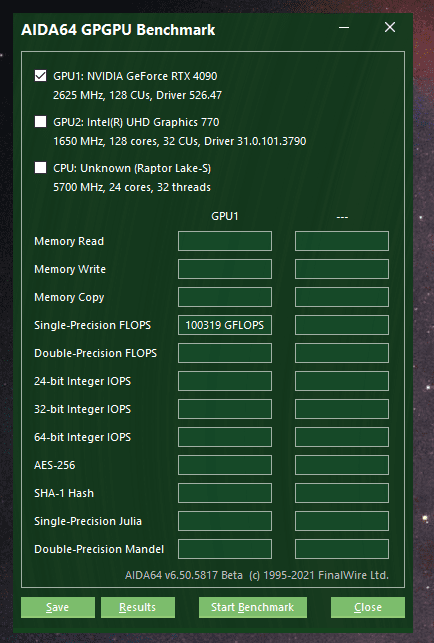434x643 pixels.
Task: Click the second-column Double-Precision Mandel field
Action: click(342, 549)
